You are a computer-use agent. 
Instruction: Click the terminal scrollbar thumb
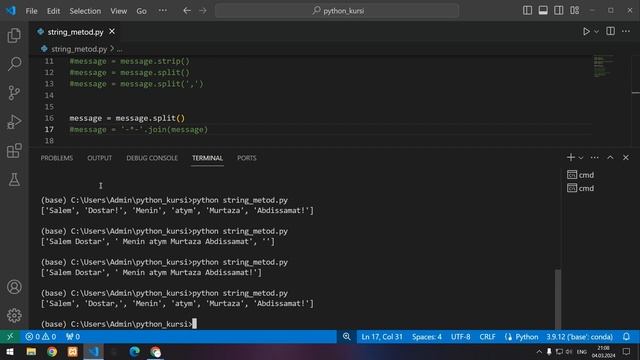pos(558,298)
